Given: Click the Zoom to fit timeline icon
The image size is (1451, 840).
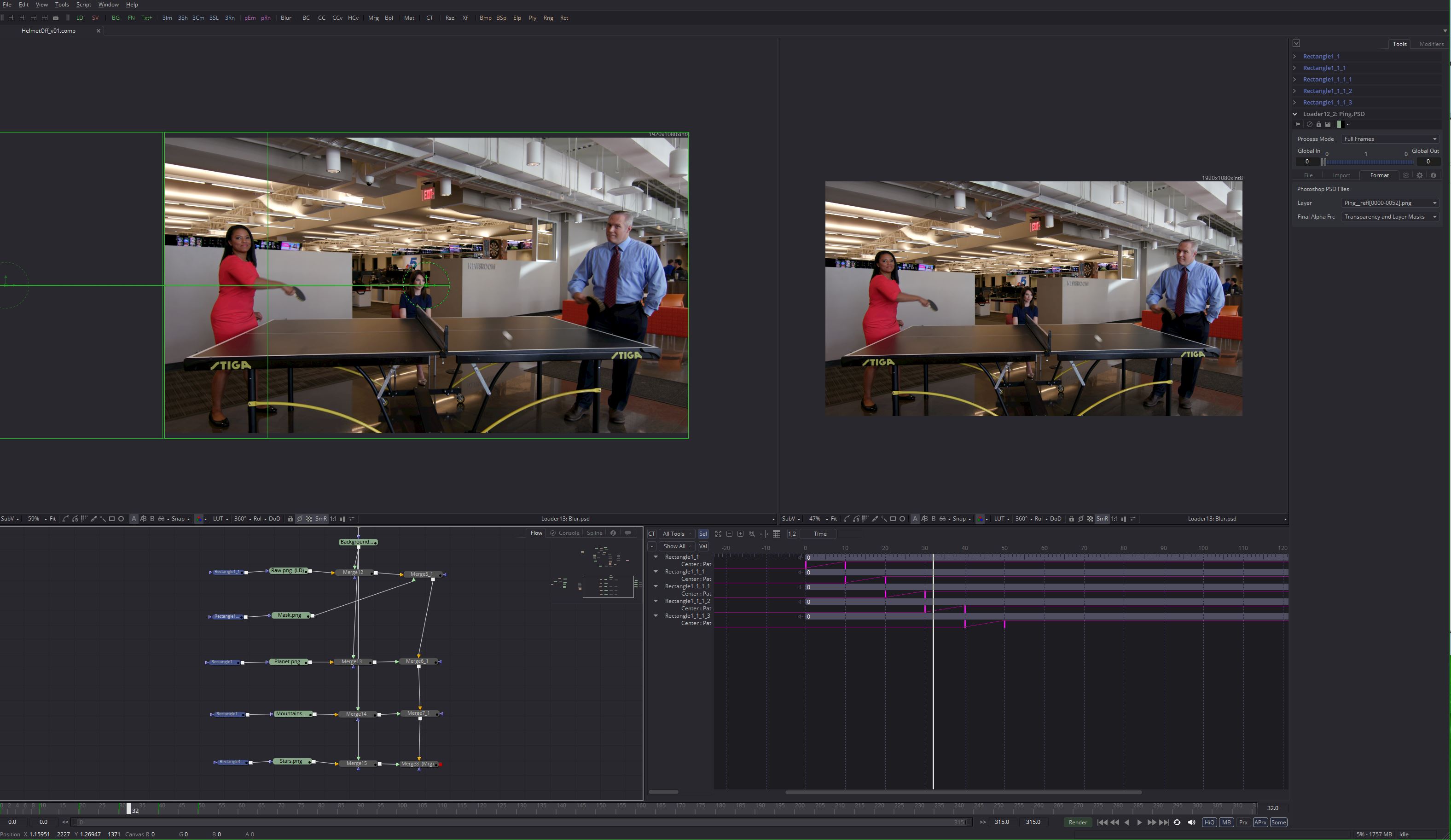Looking at the screenshot, I should tap(718, 534).
